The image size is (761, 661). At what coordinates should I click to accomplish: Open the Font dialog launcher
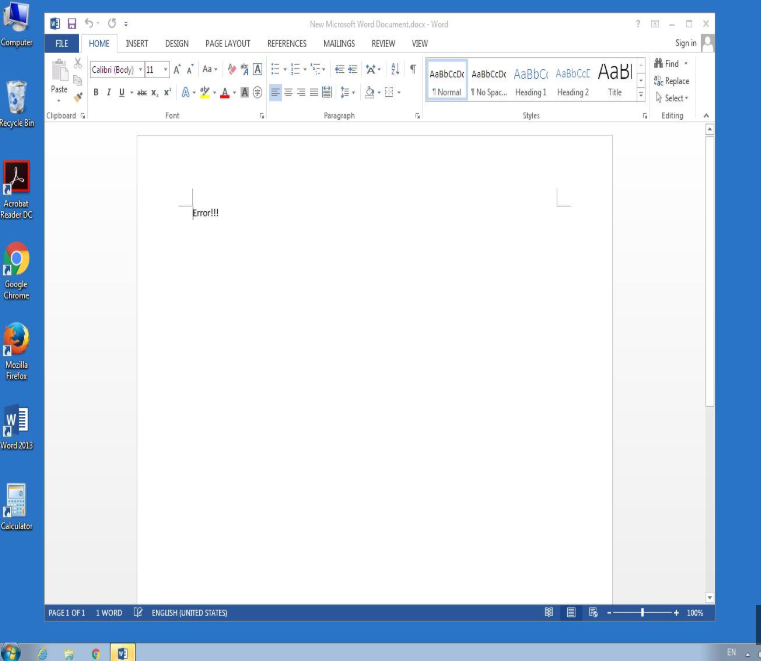(262, 116)
